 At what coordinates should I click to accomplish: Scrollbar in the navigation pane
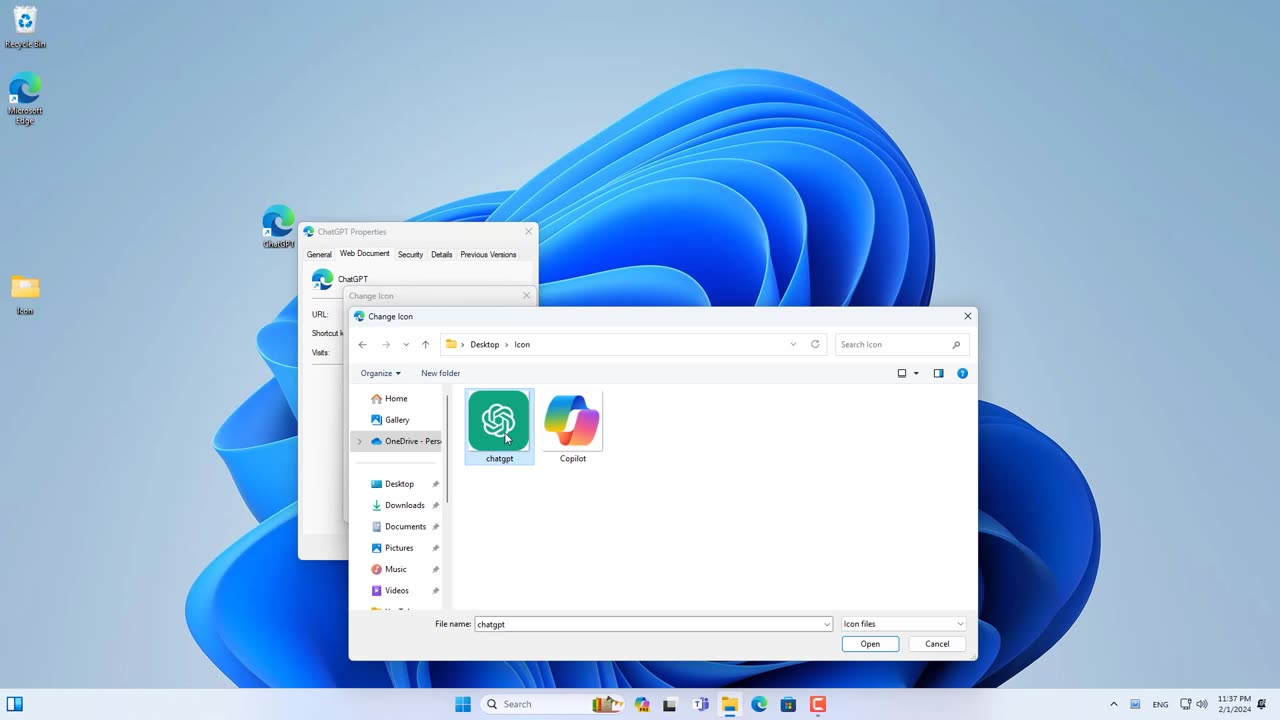(x=447, y=450)
